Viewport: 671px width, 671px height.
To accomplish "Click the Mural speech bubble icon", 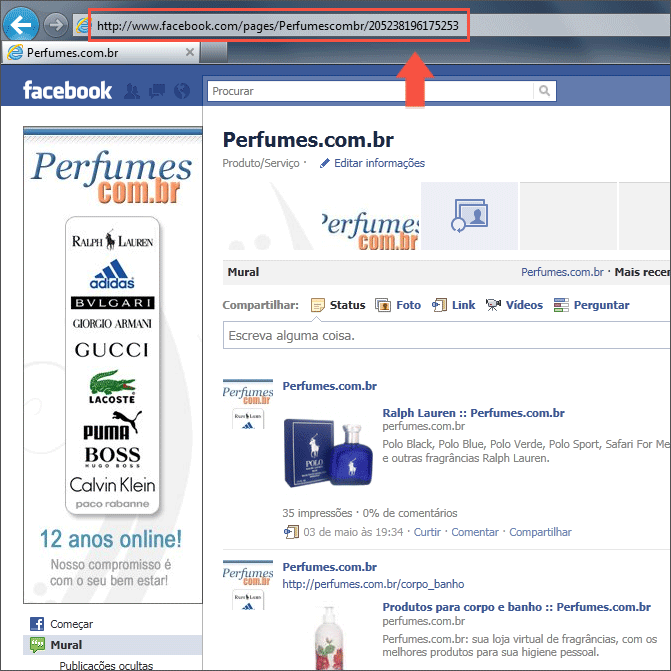I will (37, 645).
